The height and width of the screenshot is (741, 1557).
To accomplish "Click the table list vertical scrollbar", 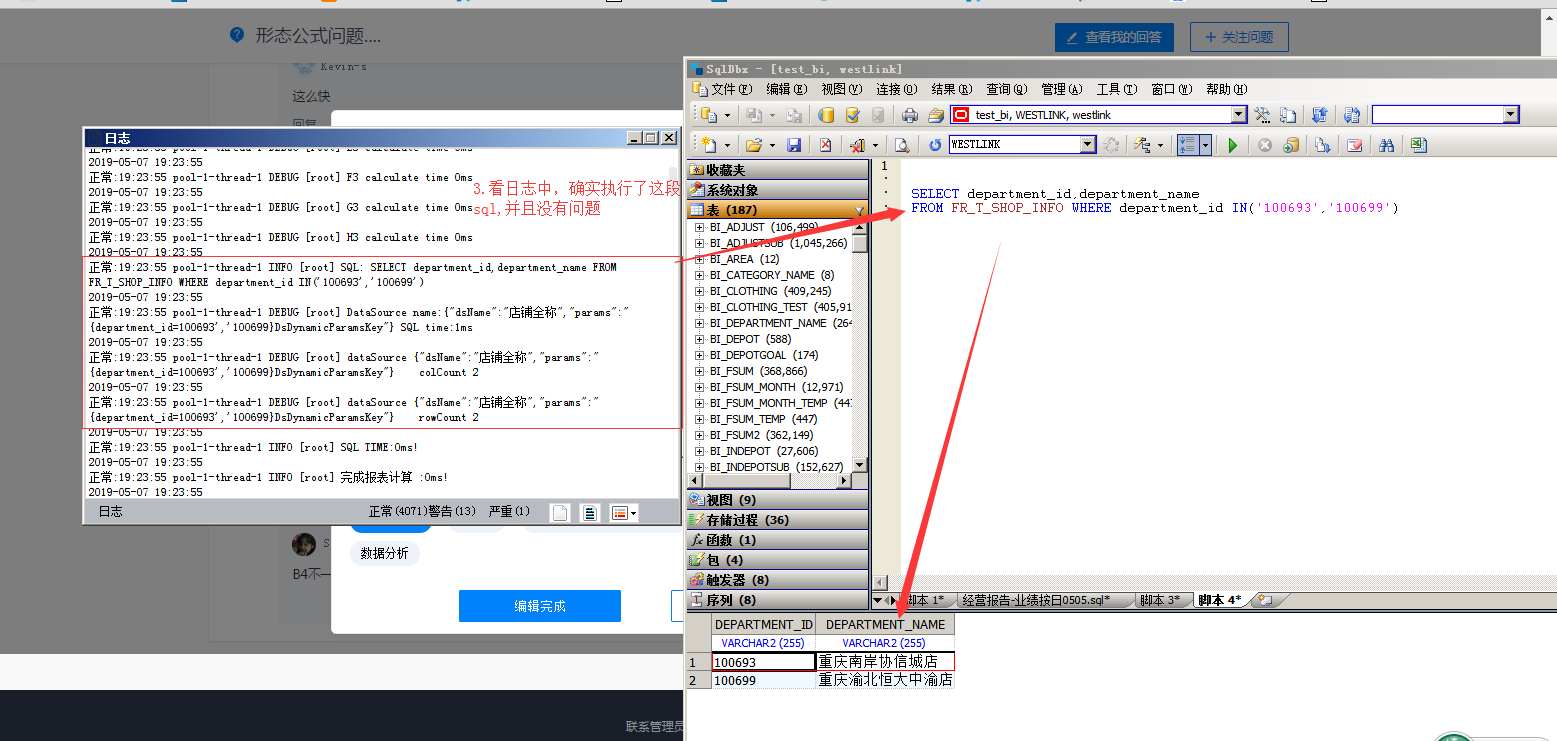I will point(859,345).
